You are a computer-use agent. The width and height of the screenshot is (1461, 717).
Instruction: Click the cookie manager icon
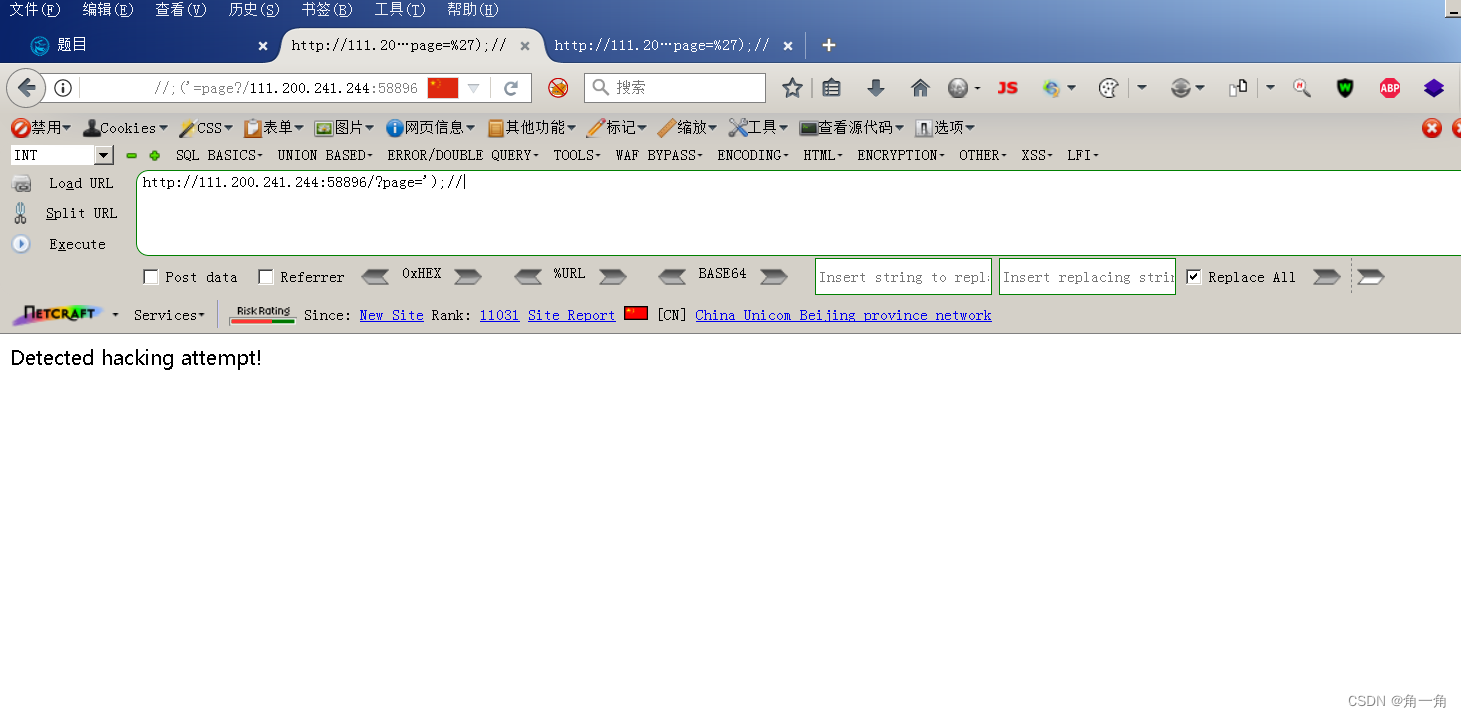(x=1107, y=88)
